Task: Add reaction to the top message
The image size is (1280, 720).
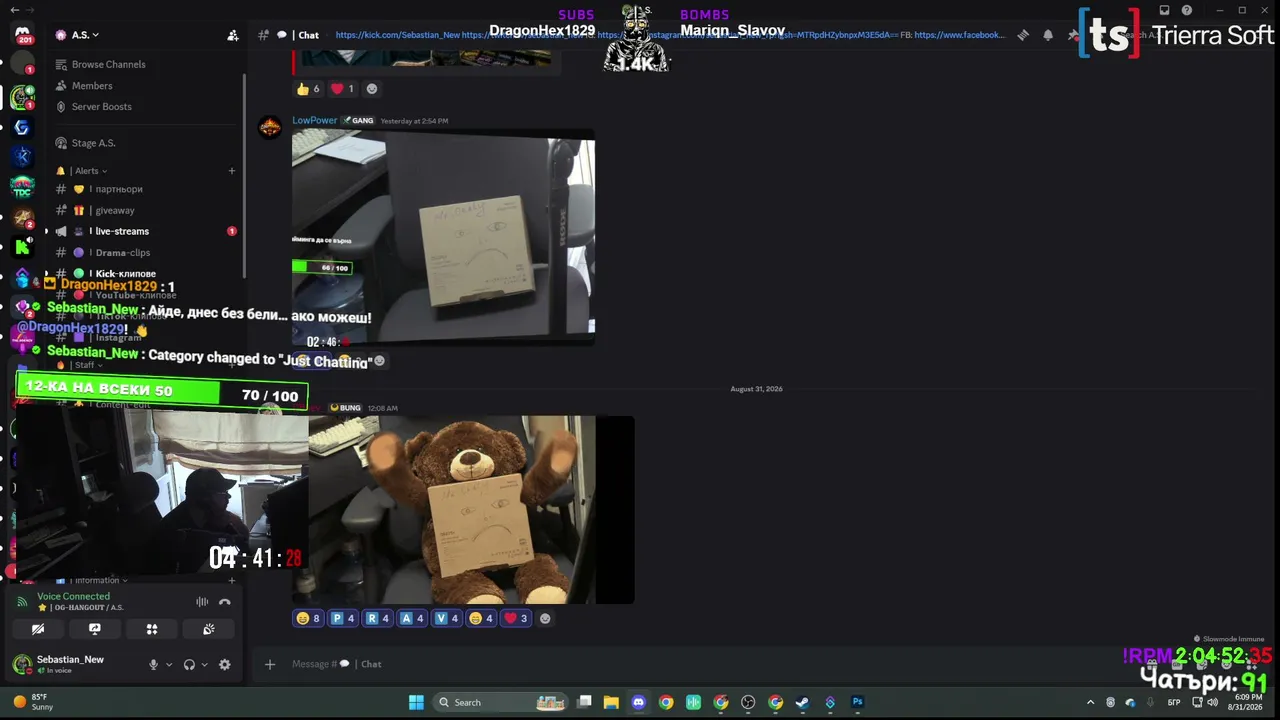Action: point(372,88)
